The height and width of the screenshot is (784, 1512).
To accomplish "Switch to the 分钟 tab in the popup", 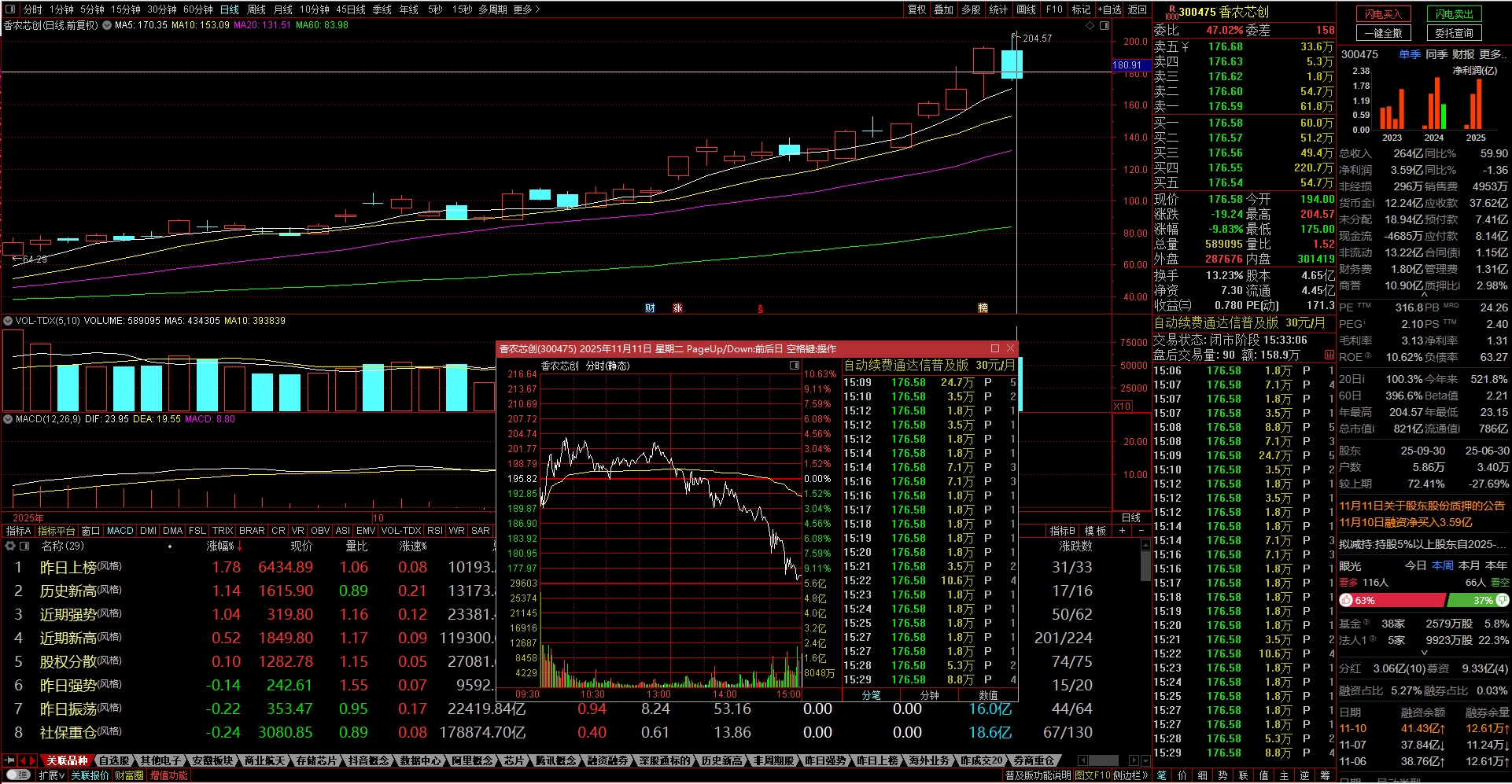I will coord(930,695).
